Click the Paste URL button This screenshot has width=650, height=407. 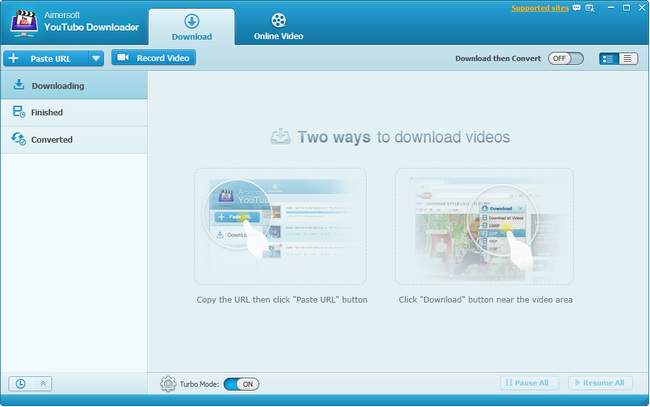pos(46,58)
